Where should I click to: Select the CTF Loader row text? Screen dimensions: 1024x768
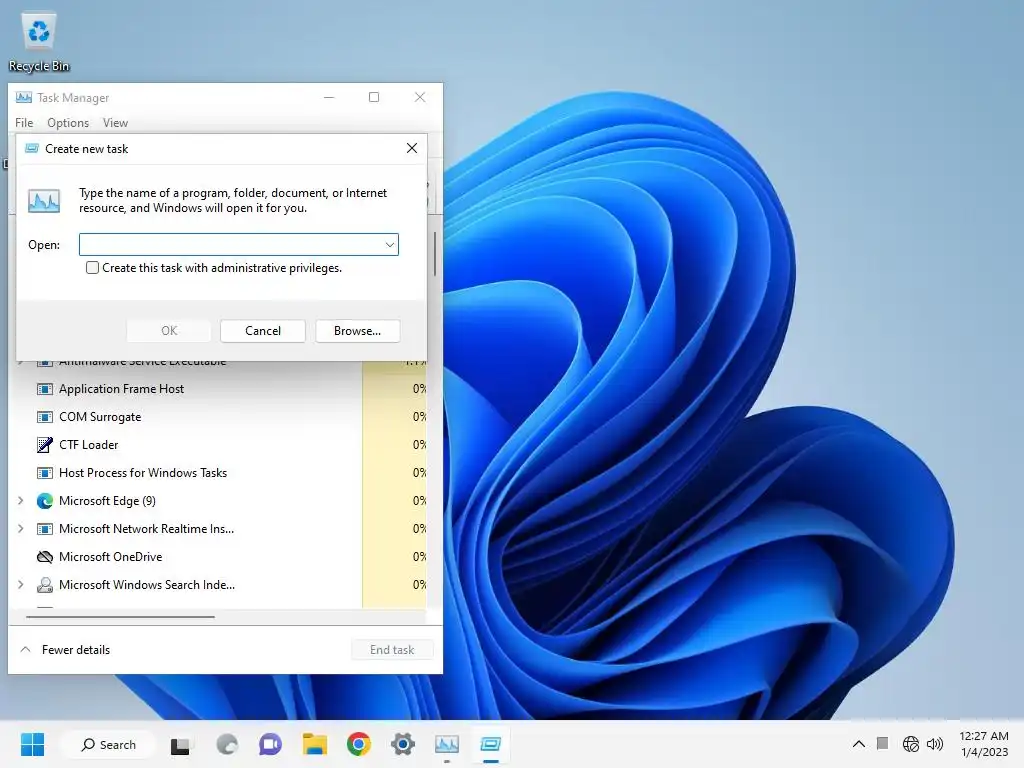89,445
